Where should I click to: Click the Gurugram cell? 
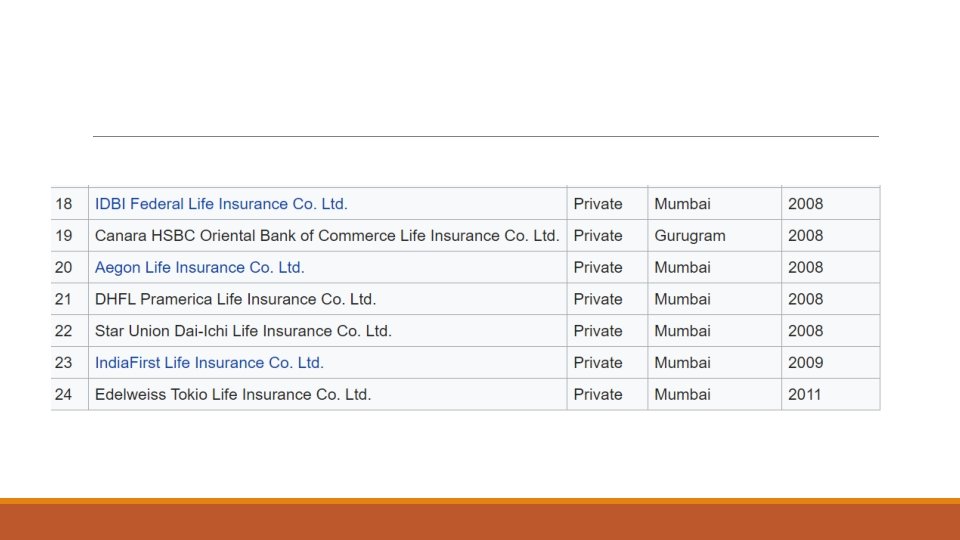coord(714,236)
